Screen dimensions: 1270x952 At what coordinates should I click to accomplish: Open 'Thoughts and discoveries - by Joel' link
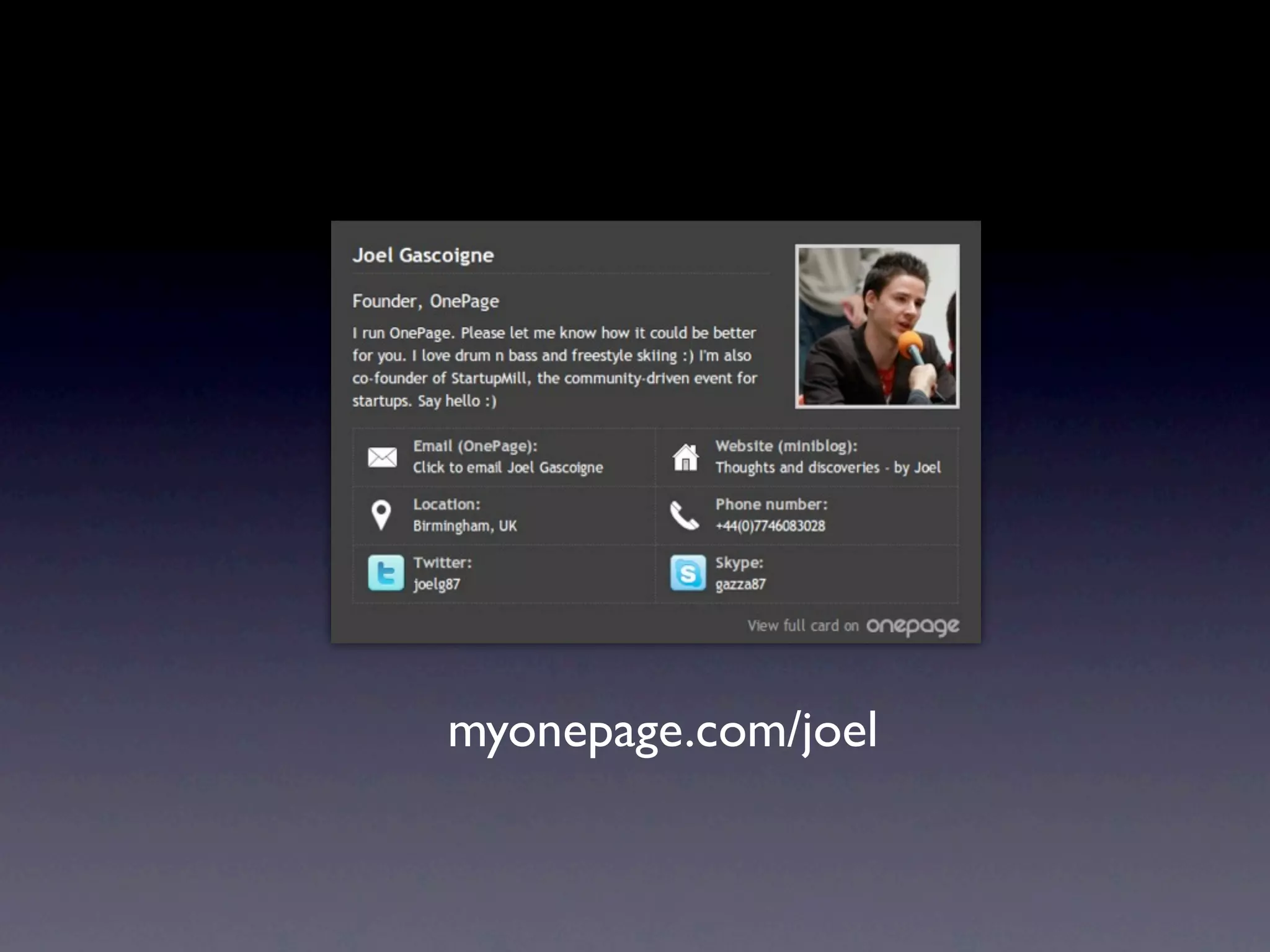click(x=828, y=468)
